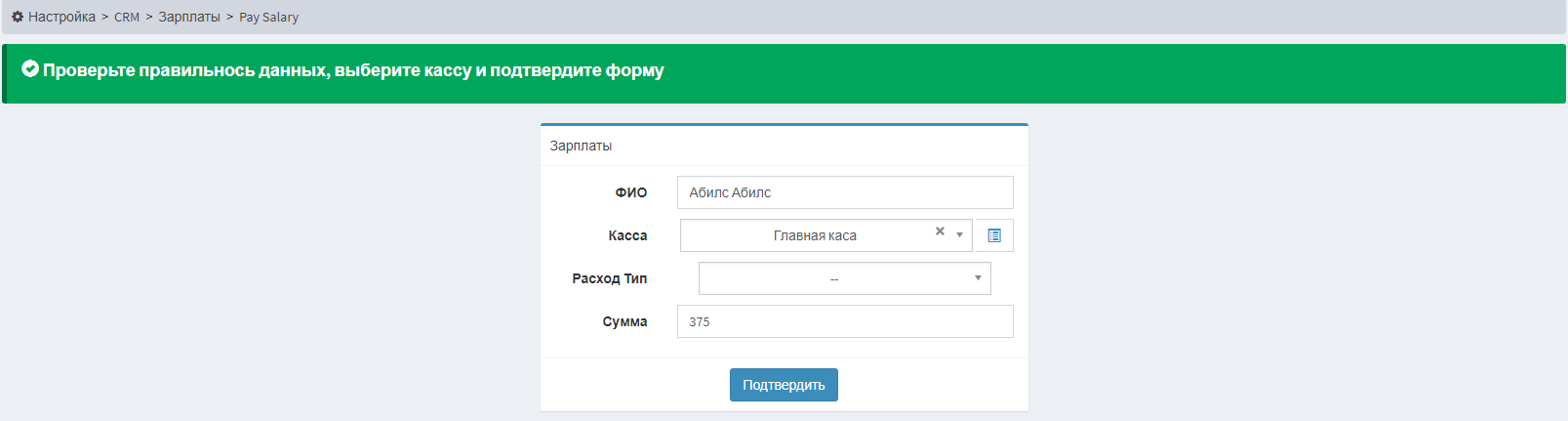Click the Сумма field label
This screenshot has height=421, width=1568.
624,321
